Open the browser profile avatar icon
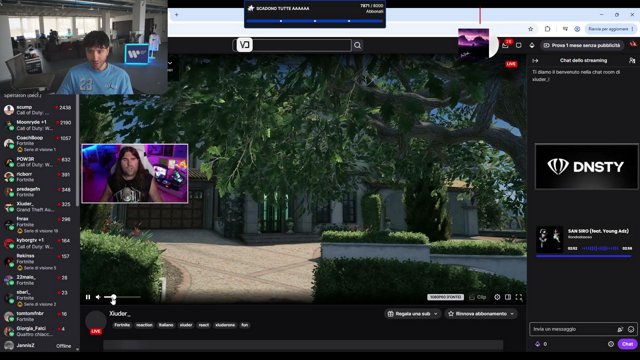Image resolution: width=640 pixels, height=360 pixels. [577, 29]
